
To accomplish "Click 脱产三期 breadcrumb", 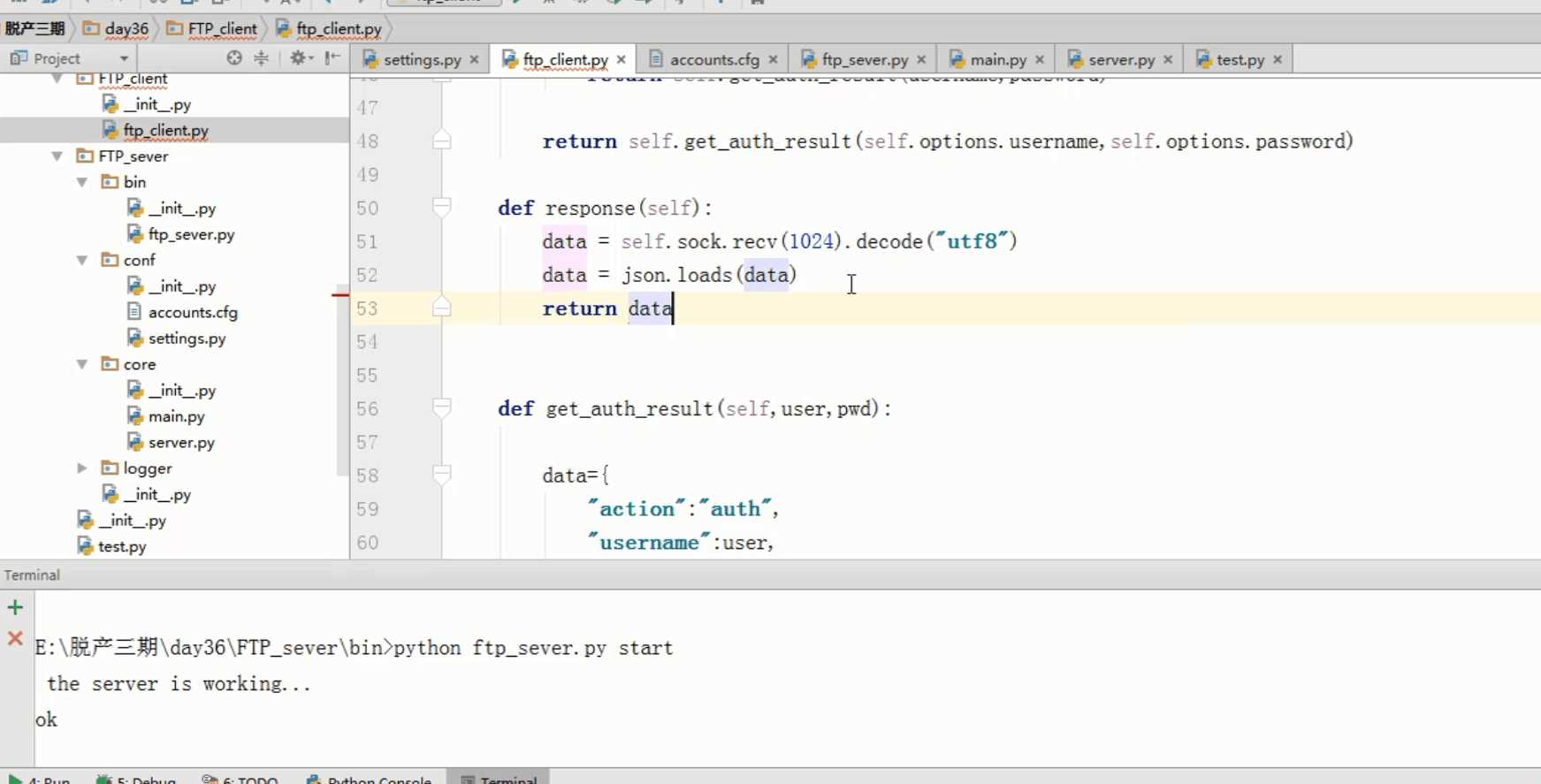I will [34, 28].
